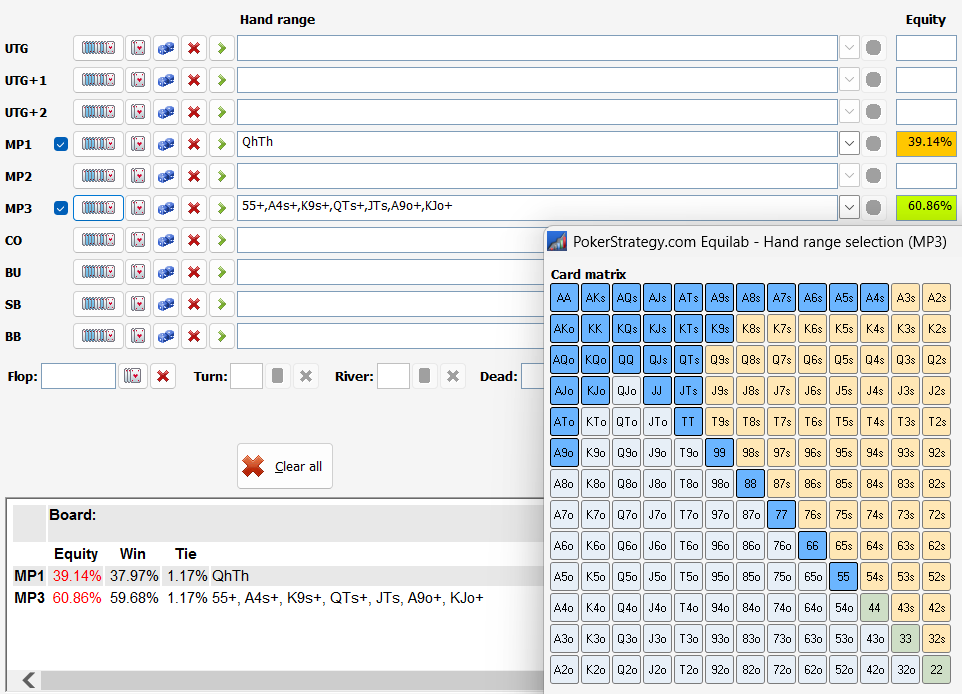
Task: Click the dice randomize icon for BB
Action: pos(166,336)
